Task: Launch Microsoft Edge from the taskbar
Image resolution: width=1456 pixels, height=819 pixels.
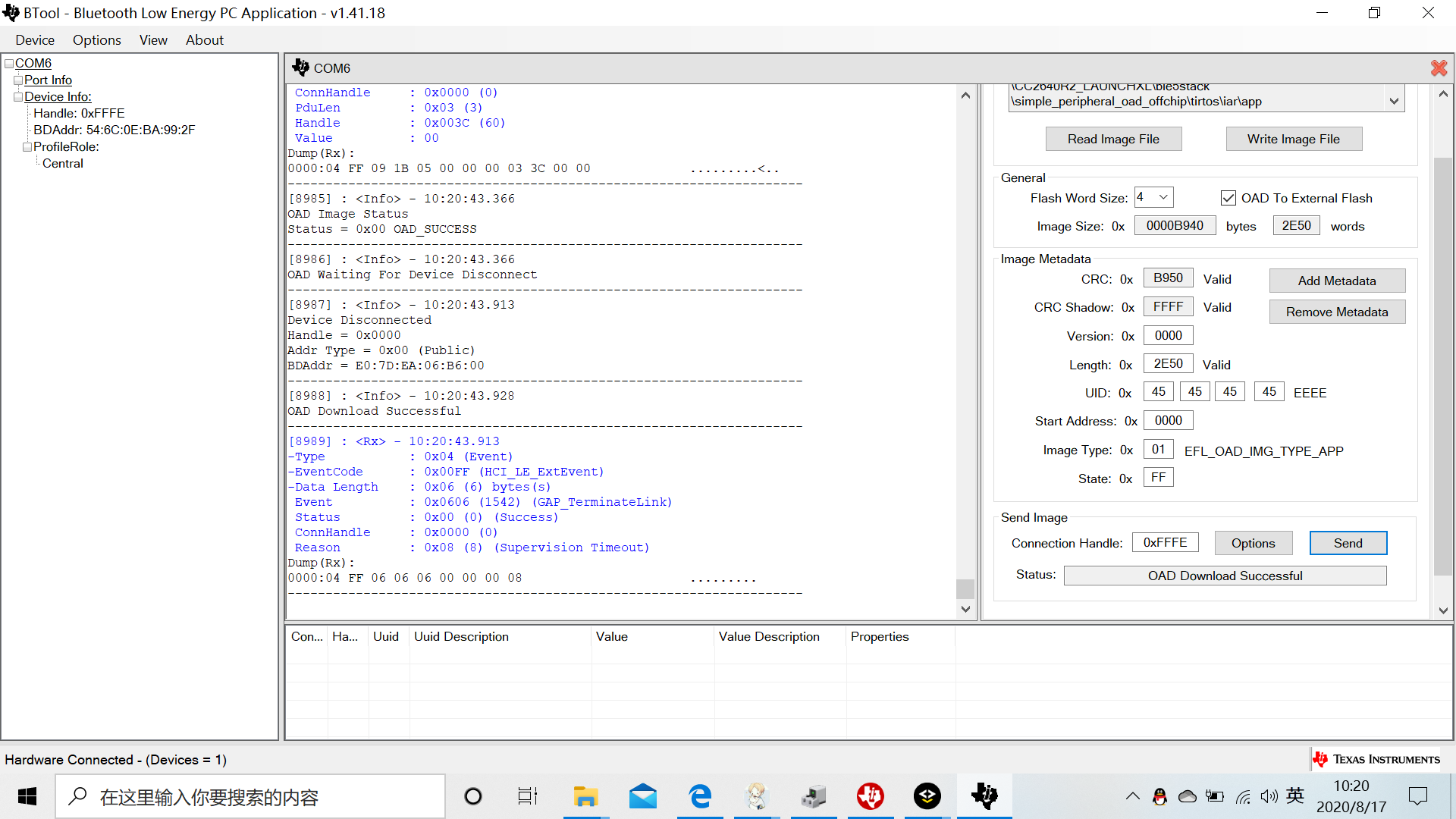Action: point(699,796)
